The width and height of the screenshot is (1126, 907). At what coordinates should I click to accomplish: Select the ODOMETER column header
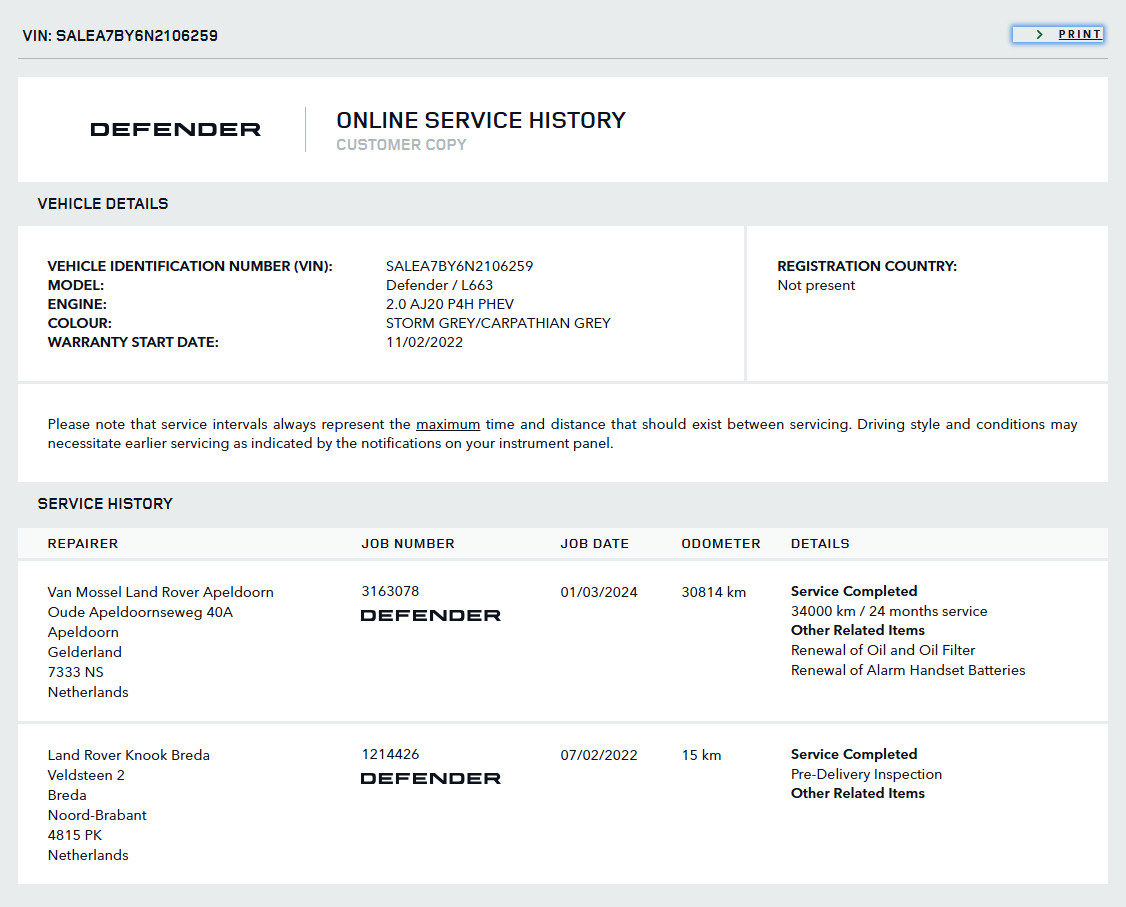click(x=721, y=544)
